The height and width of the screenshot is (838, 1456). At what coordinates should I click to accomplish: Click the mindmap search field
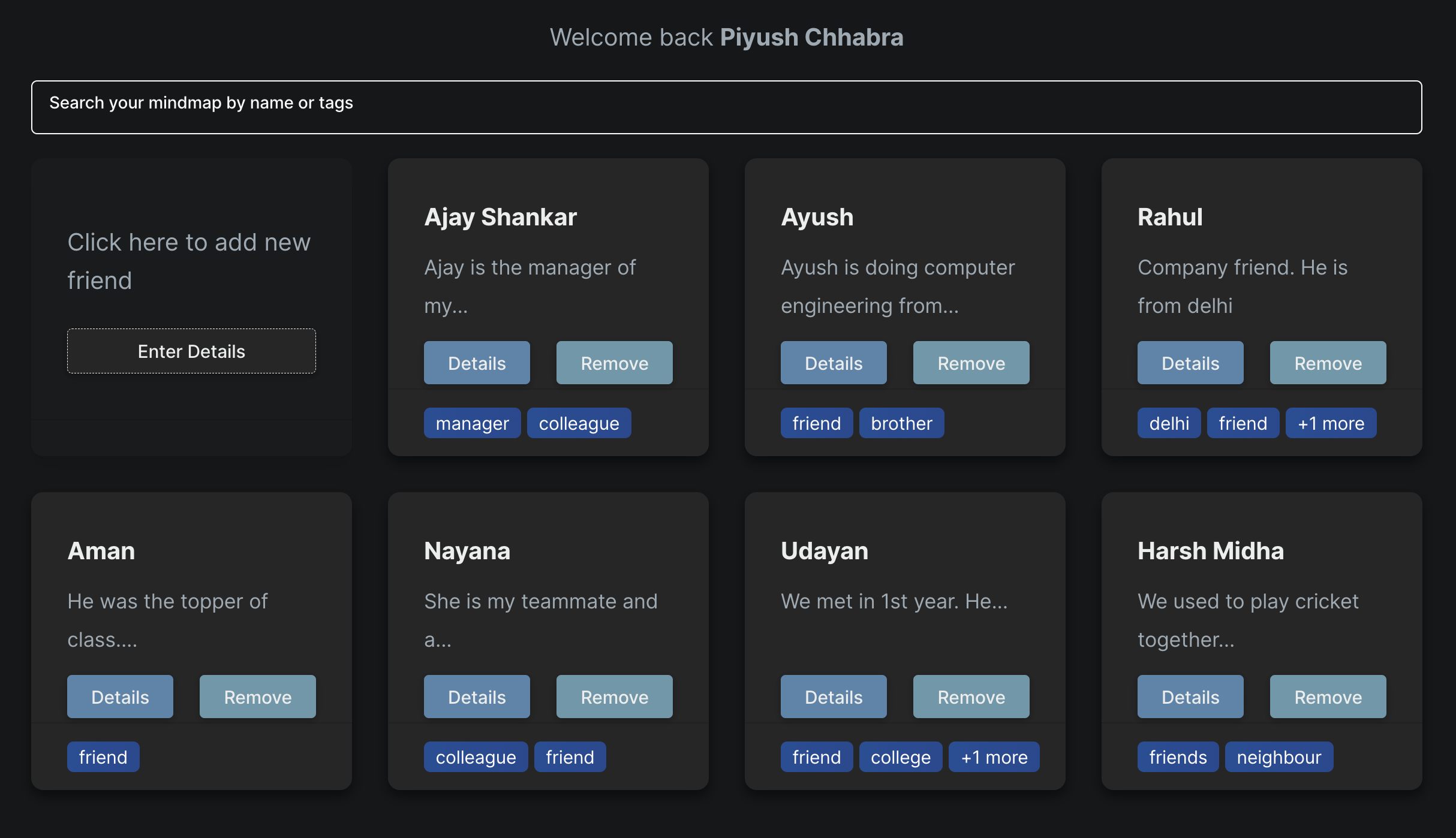tap(726, 107)
